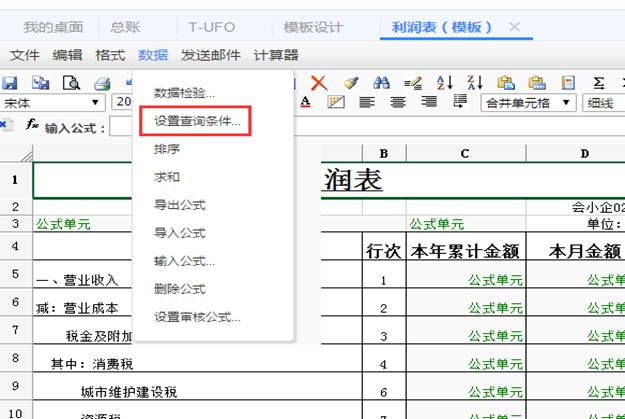The image size is (625, 419).
Task: Expand the 合并单元格 dropdown
Action: tap(567, 102)
